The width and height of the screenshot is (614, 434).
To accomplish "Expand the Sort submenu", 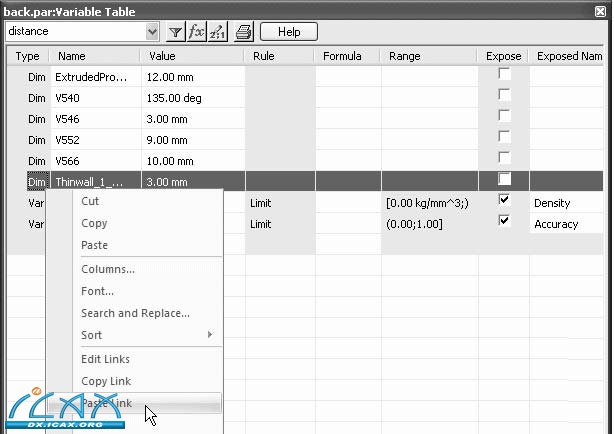I will tap(134, 335).
